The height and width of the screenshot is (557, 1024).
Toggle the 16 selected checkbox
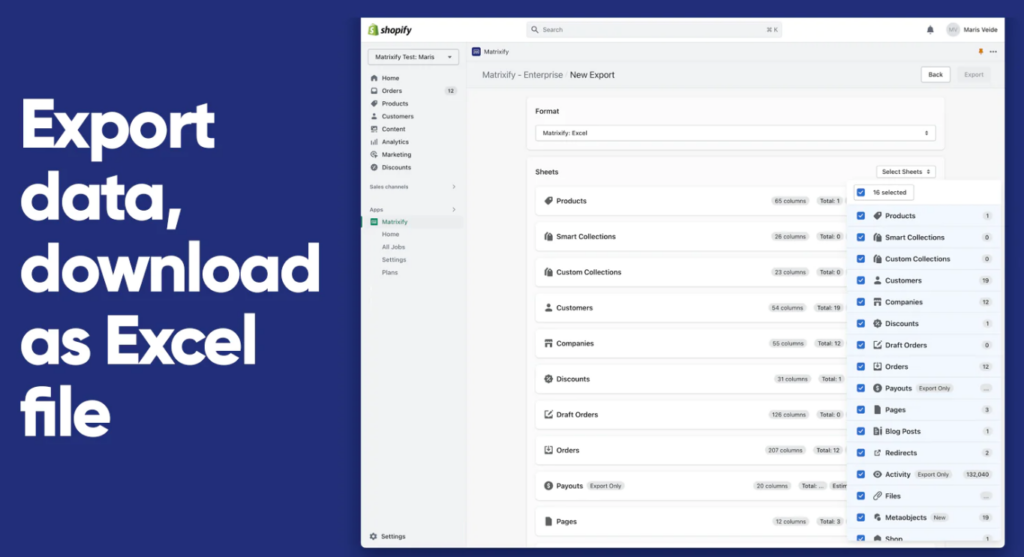point(861,192)
